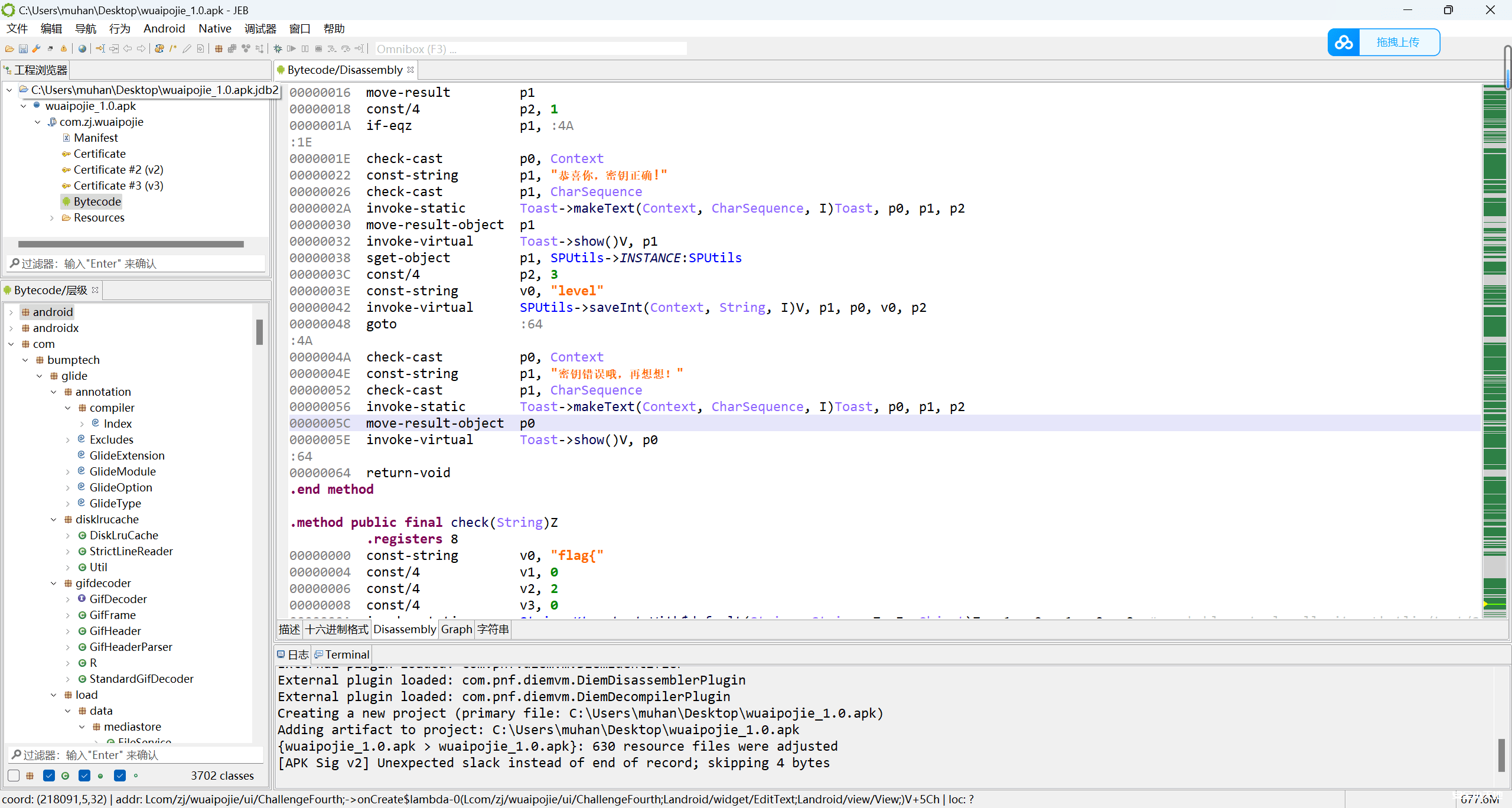Image resolution: width=1512 pixels, height=808 pixels.
Task: Uncheck the classes filter checkbox
Action: point(49,776)
